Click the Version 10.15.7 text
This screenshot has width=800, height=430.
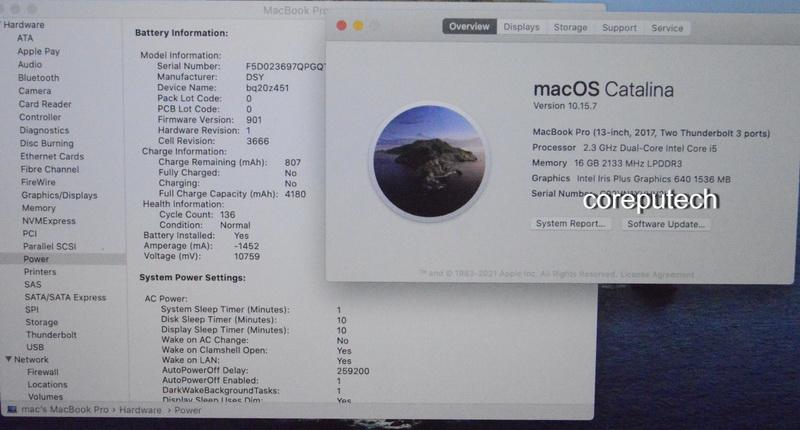point(565,106)
